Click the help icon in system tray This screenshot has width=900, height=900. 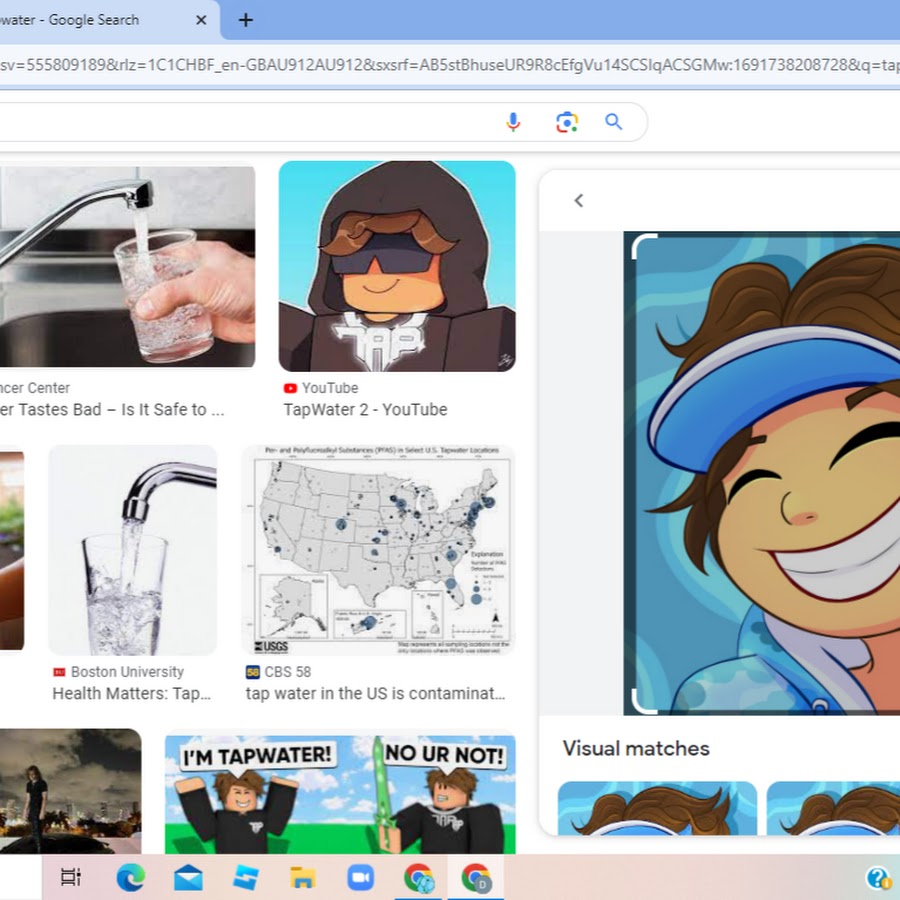coord(878,878)
